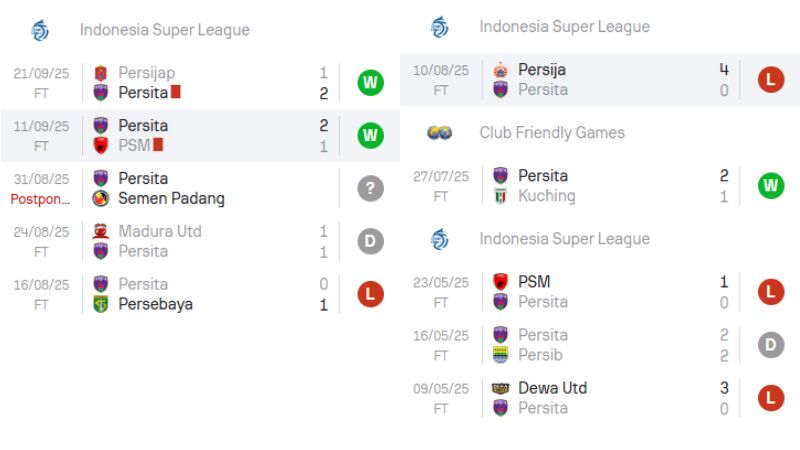The height and width of the screenshot is (450, 800).
Task: Click the Persib team crest icon
Action: pyautogui.click(x=500, y=355)
